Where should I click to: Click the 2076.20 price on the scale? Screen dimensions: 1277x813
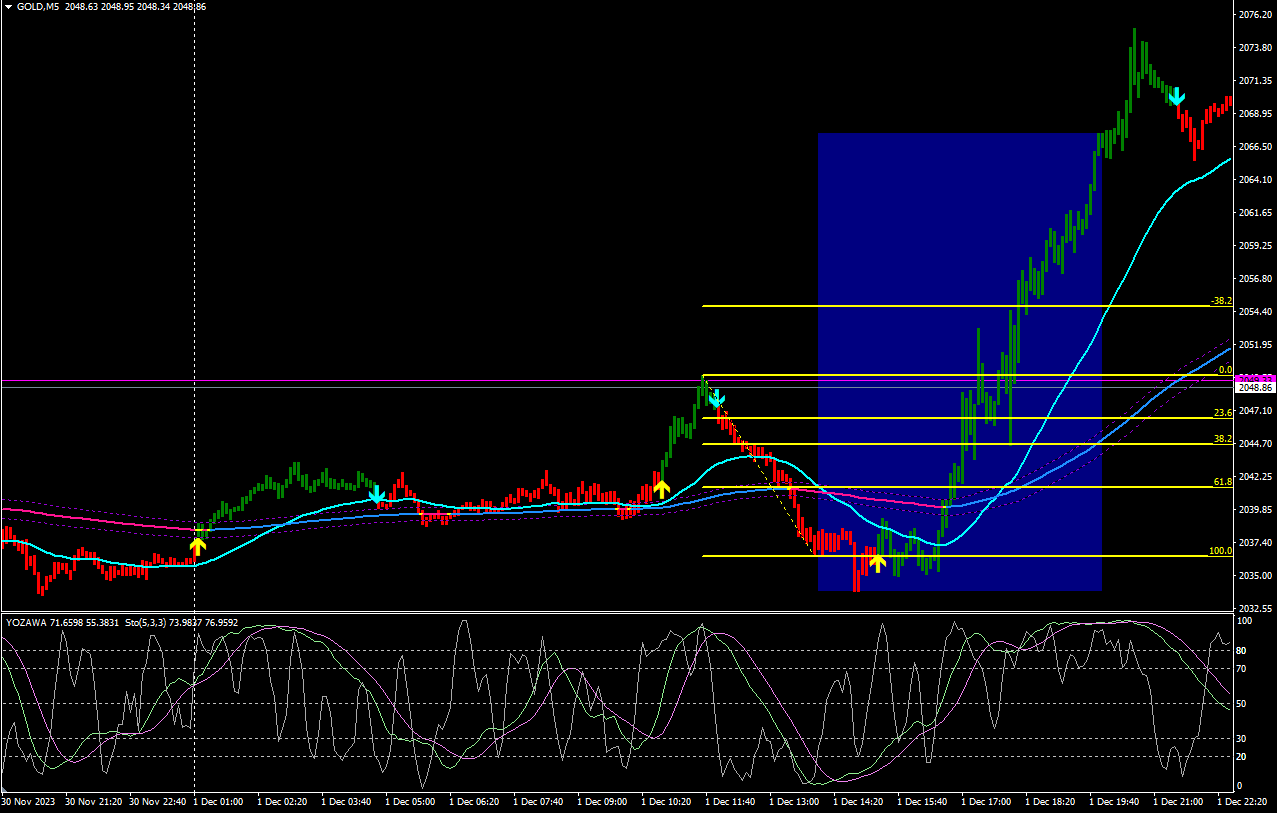click(1254, 15)
